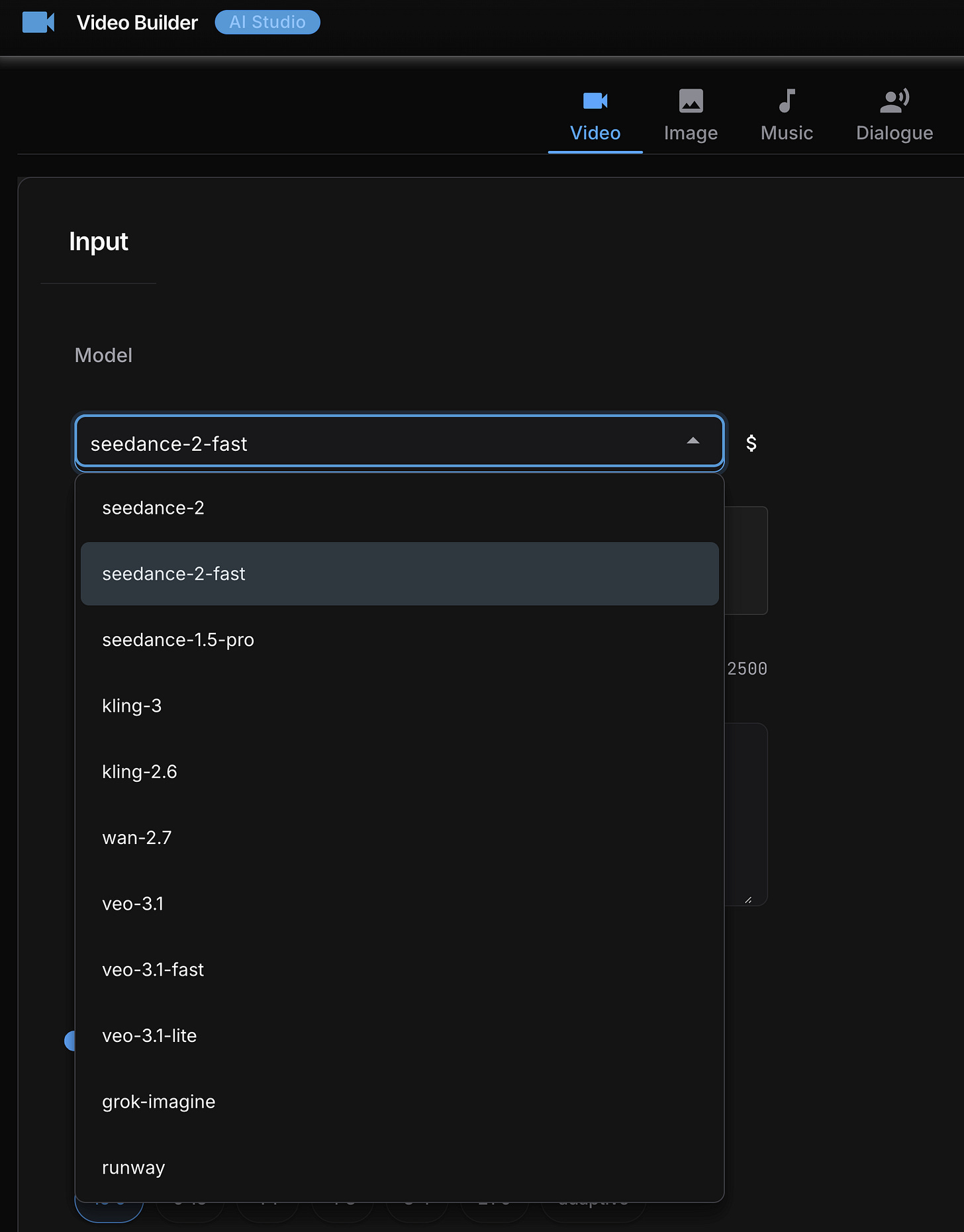Click the seedance-2-fast Model combo box field
Screen dimensions: 964x1232
(x=399, y=442)
